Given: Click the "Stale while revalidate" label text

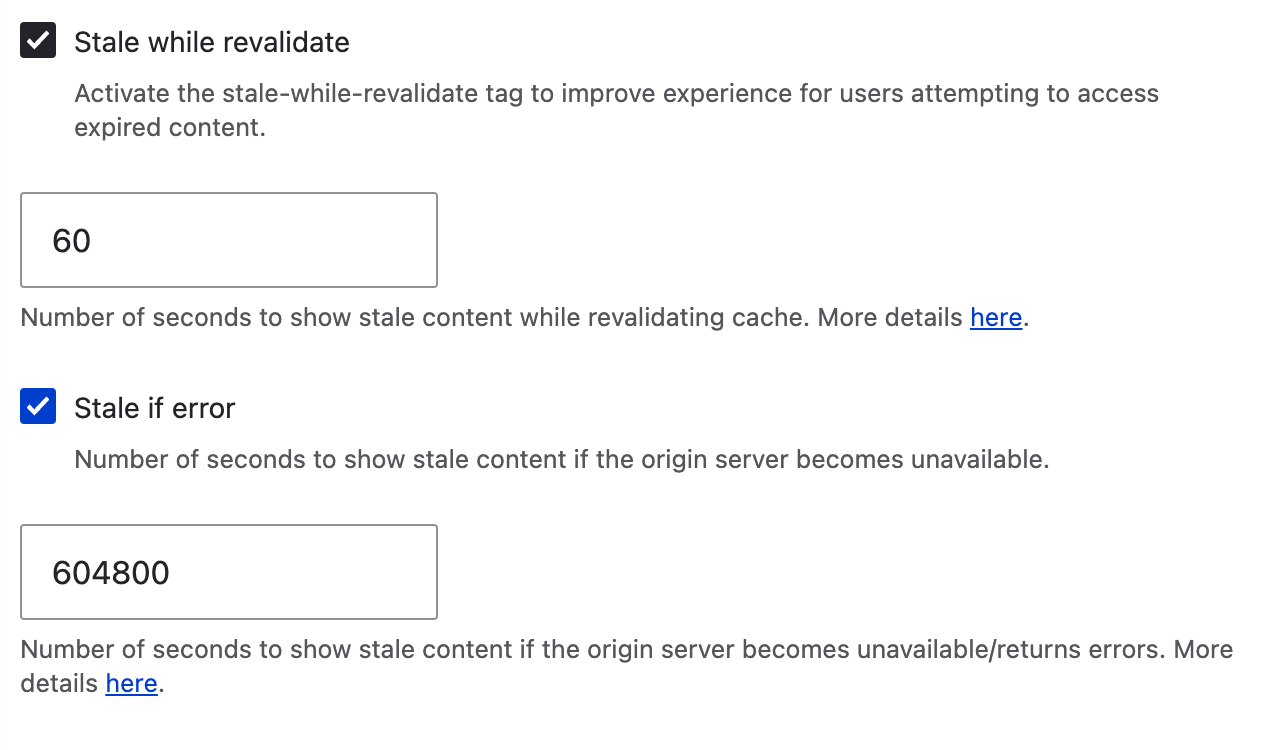Looking at the screenshot, I should tap(212, 42).
